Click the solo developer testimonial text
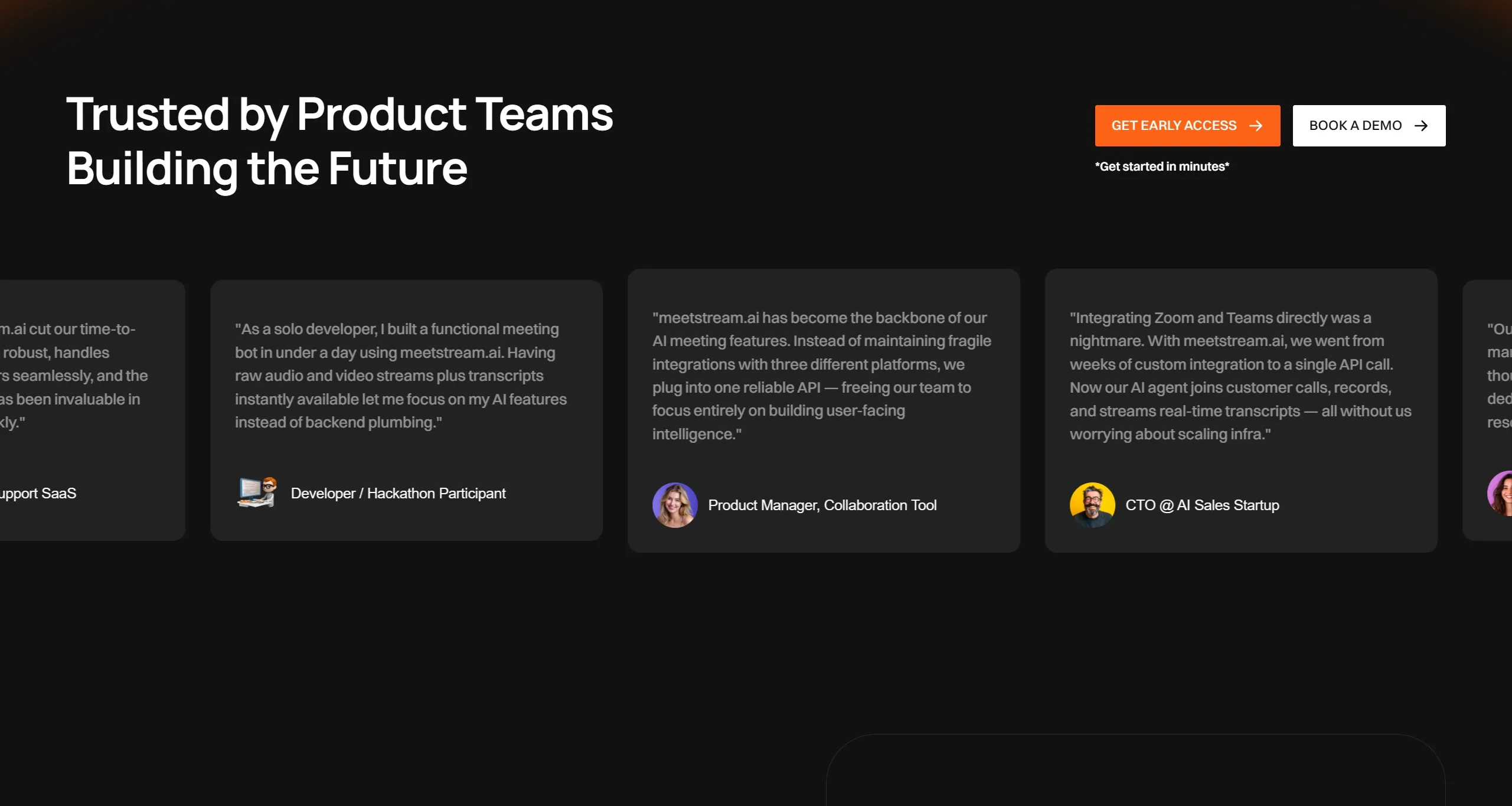 tap(400, 376)
